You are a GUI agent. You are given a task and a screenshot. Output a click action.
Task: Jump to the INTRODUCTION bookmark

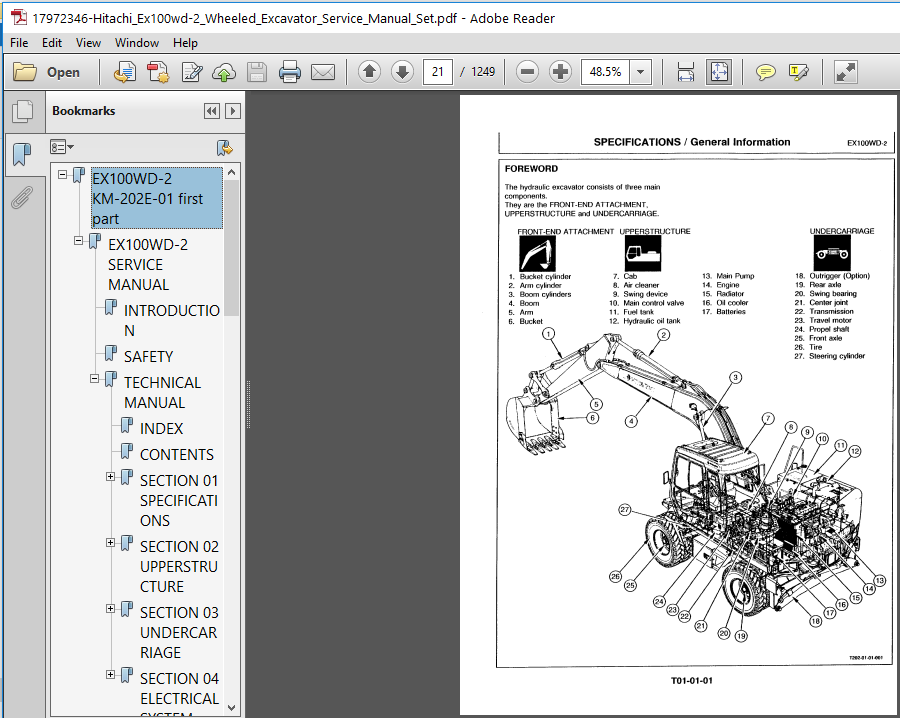point(172,320)
